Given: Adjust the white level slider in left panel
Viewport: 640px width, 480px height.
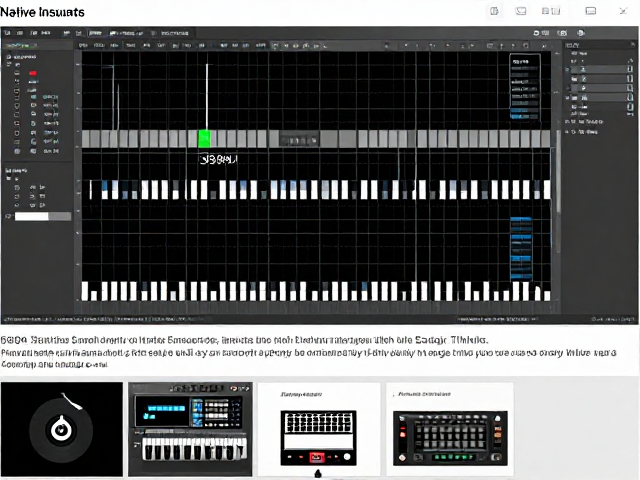Looking at the screenshot, I should pos(43,216).
